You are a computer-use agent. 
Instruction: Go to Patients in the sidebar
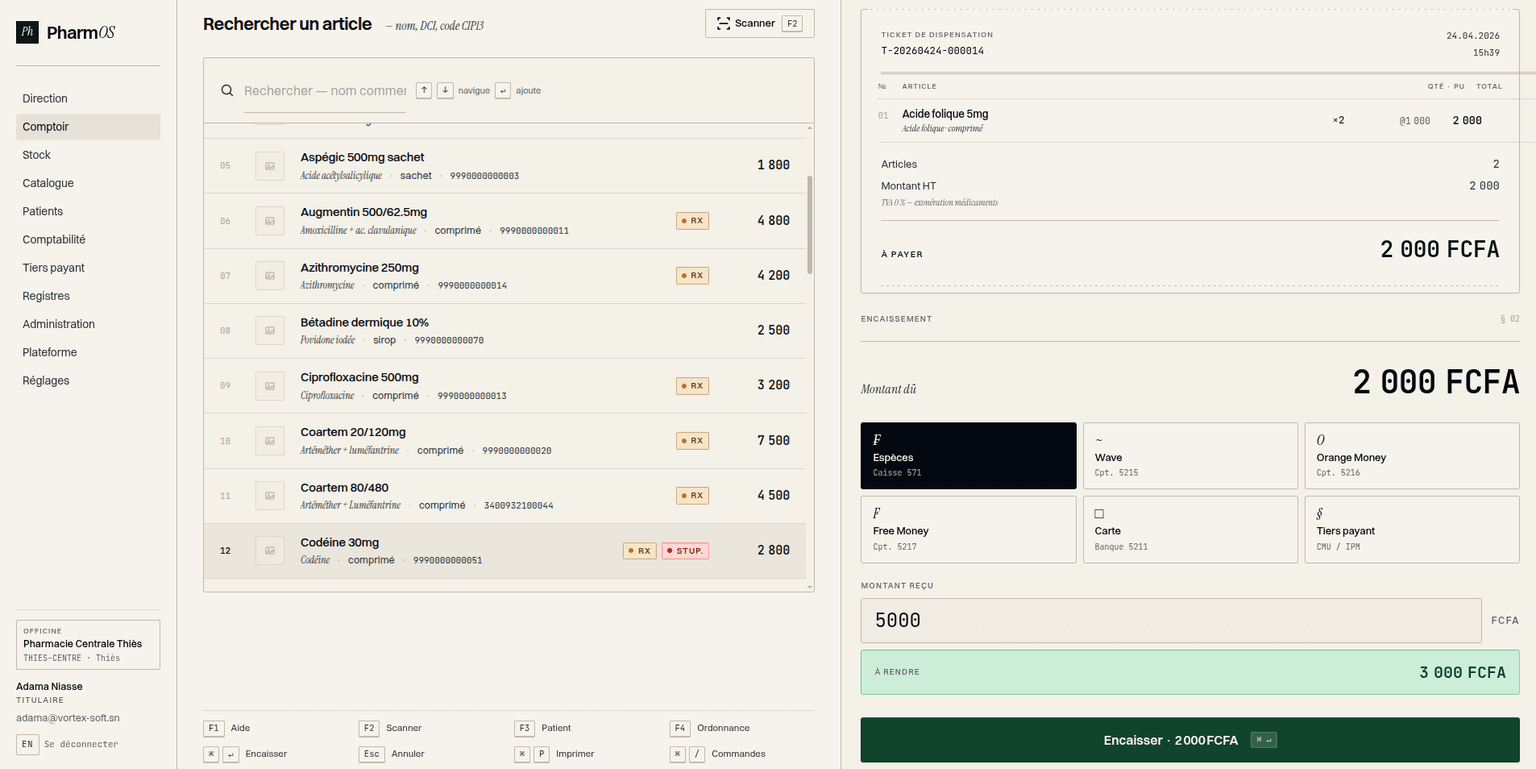43,211
